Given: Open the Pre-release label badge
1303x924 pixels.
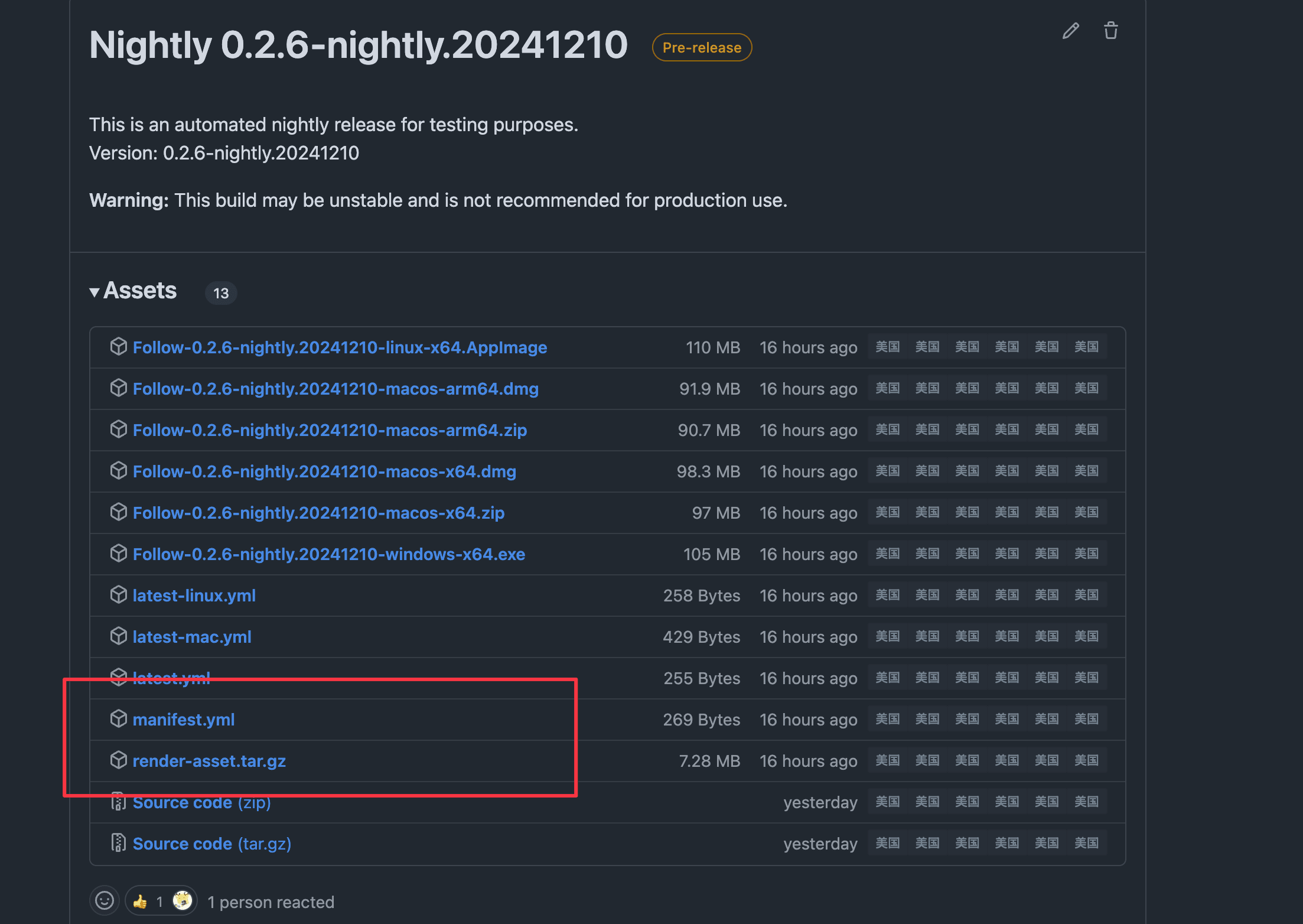Looking at the screenshot, I should click(x=702, y=47).
